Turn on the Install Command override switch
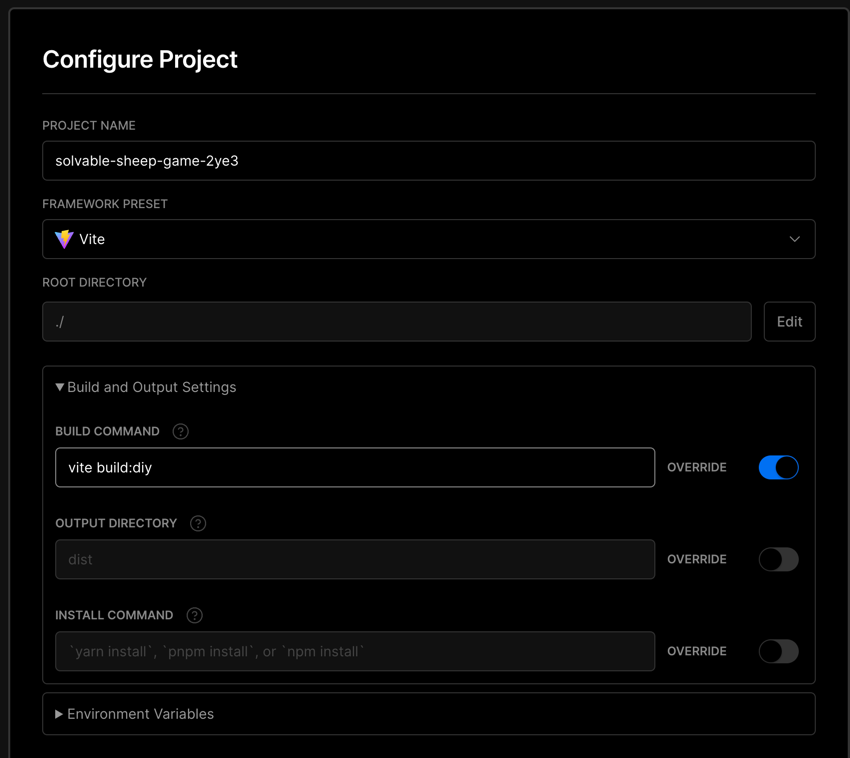This screenshot has height=758, width=850. pyautogui.click(x=778, y=652)
